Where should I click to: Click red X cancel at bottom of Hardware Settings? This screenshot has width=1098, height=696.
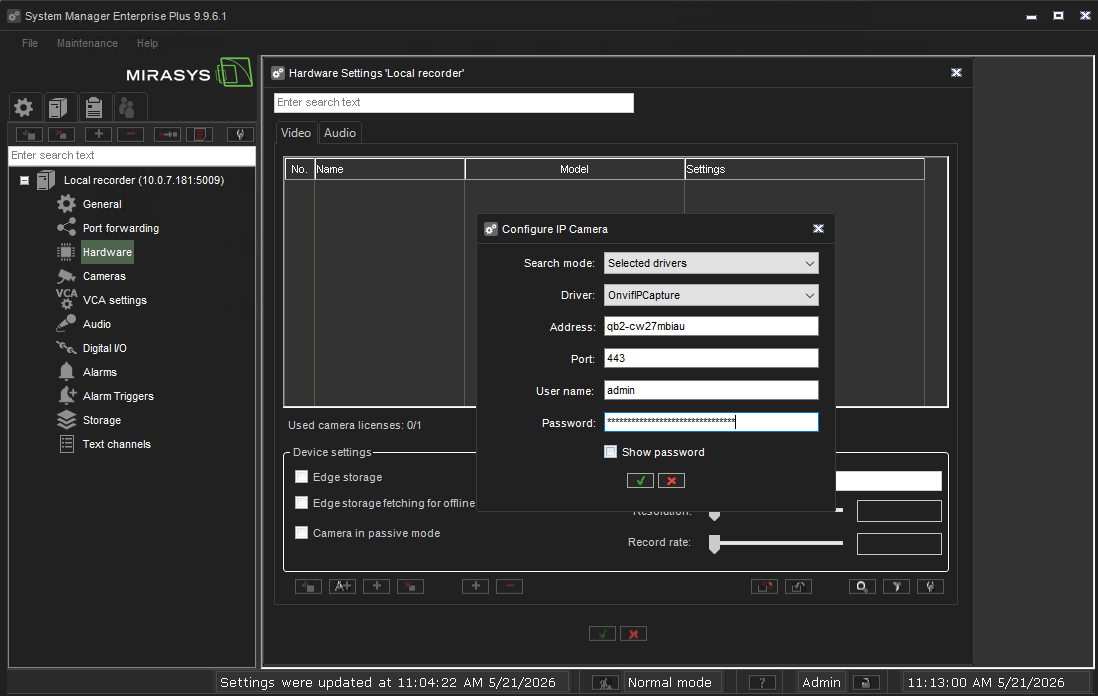634,634
